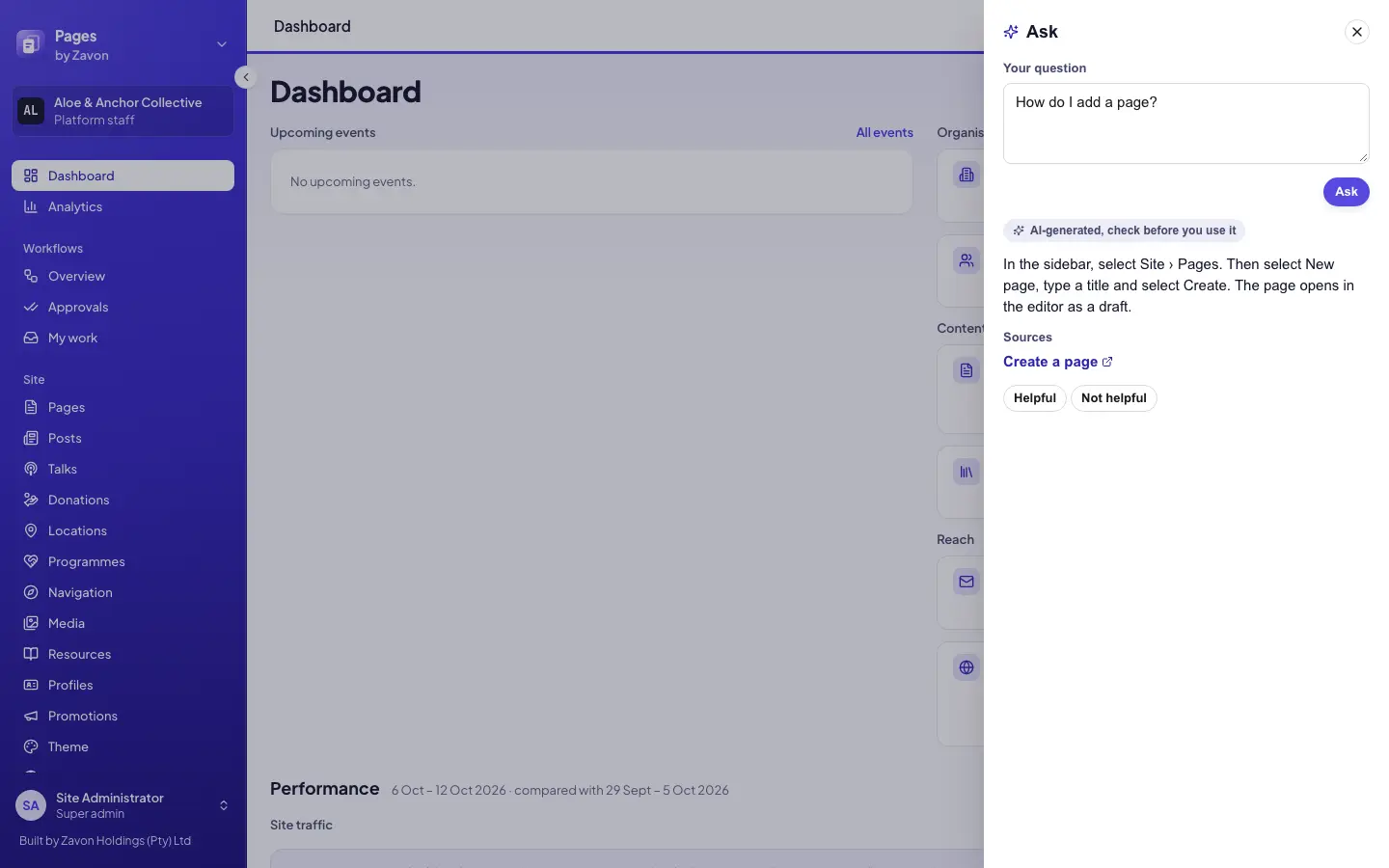Click the Pages by Zavon logo icon
The width and height of the screenshot is (1389, 868).
30,43
